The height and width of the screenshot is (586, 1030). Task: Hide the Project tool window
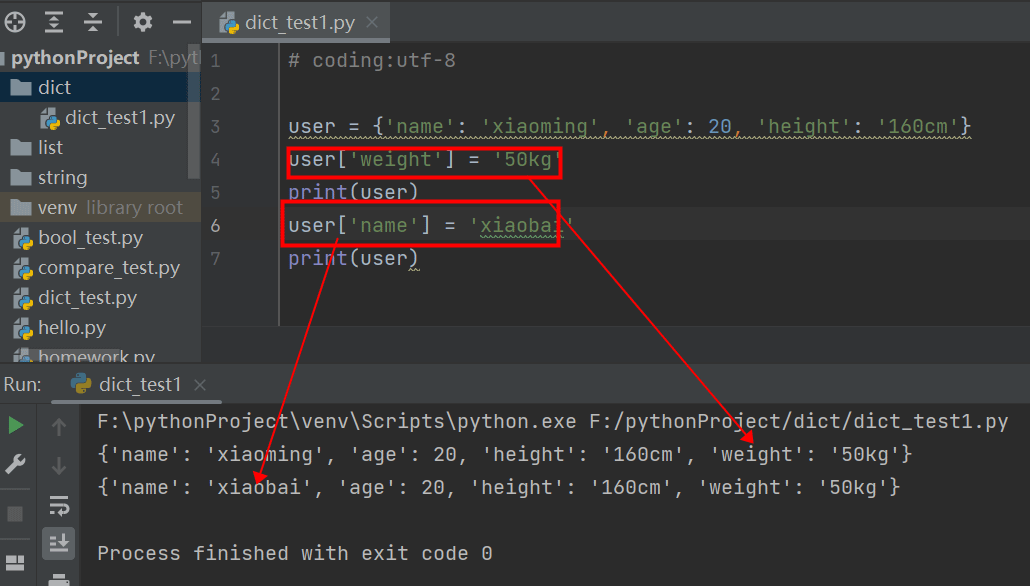[181, 22]
